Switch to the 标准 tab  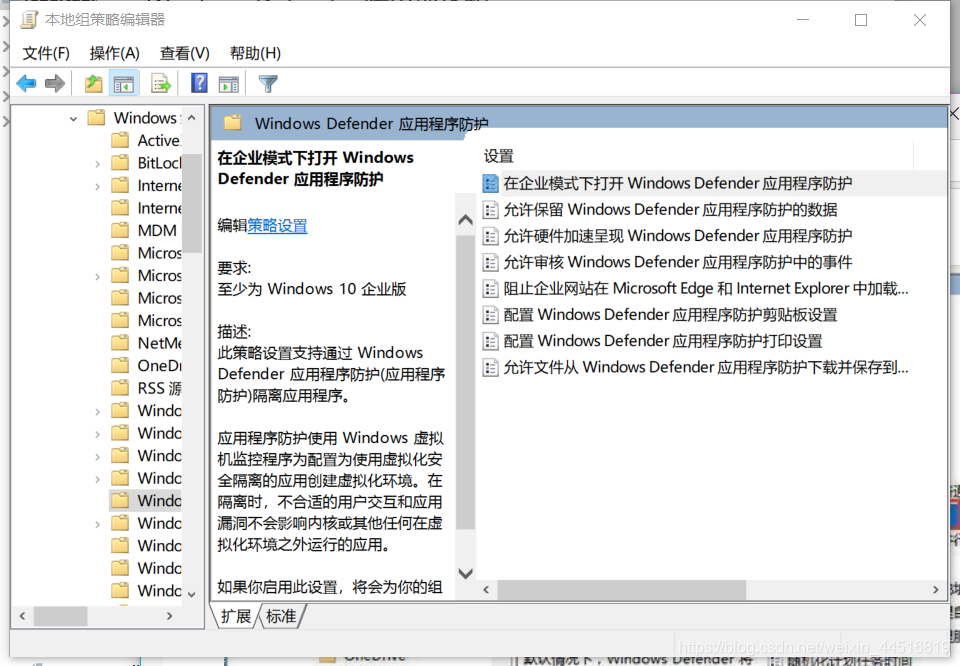(x=281, y=616)
